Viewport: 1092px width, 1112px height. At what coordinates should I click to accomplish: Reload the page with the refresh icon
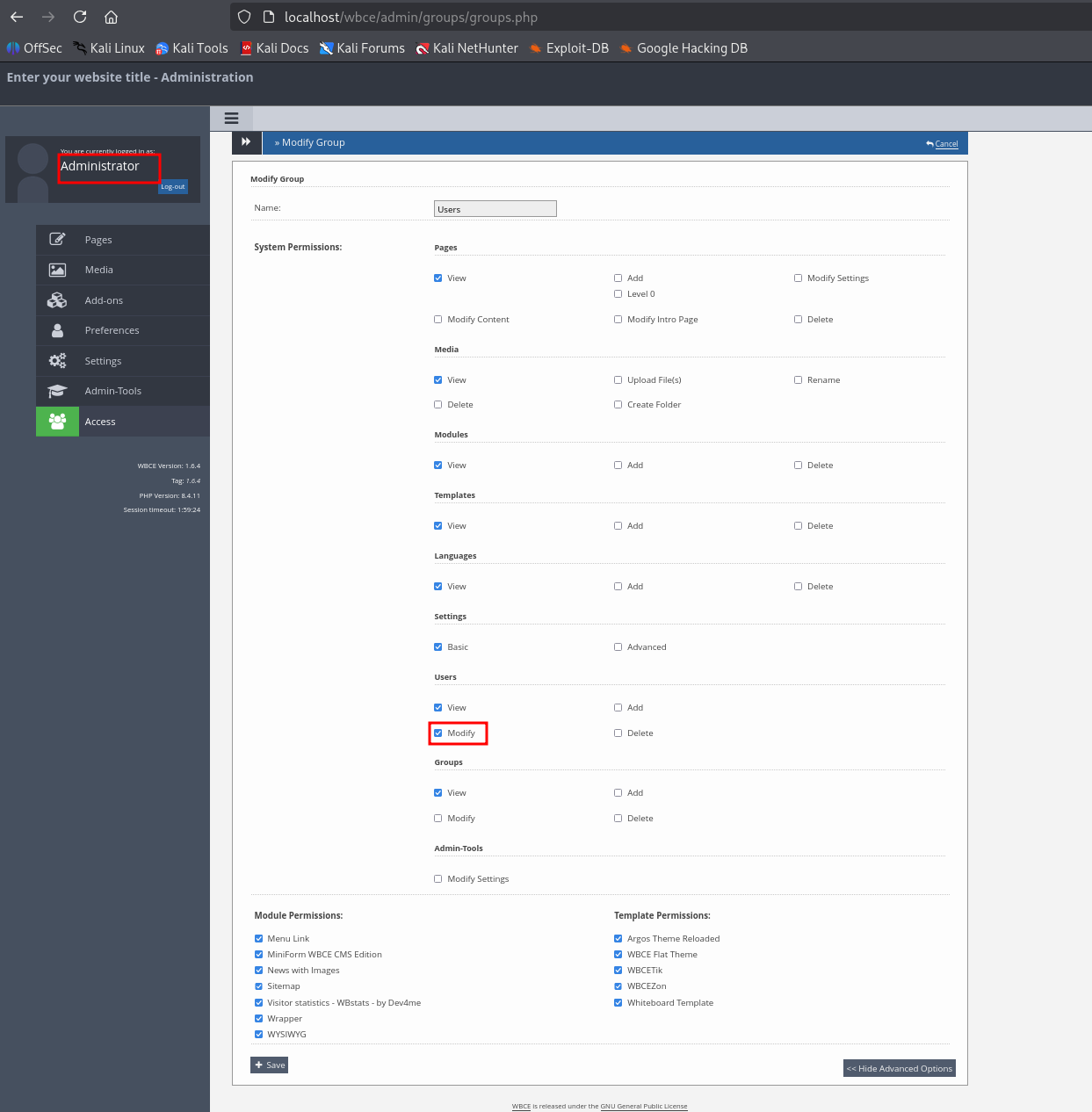click(80, 17)
